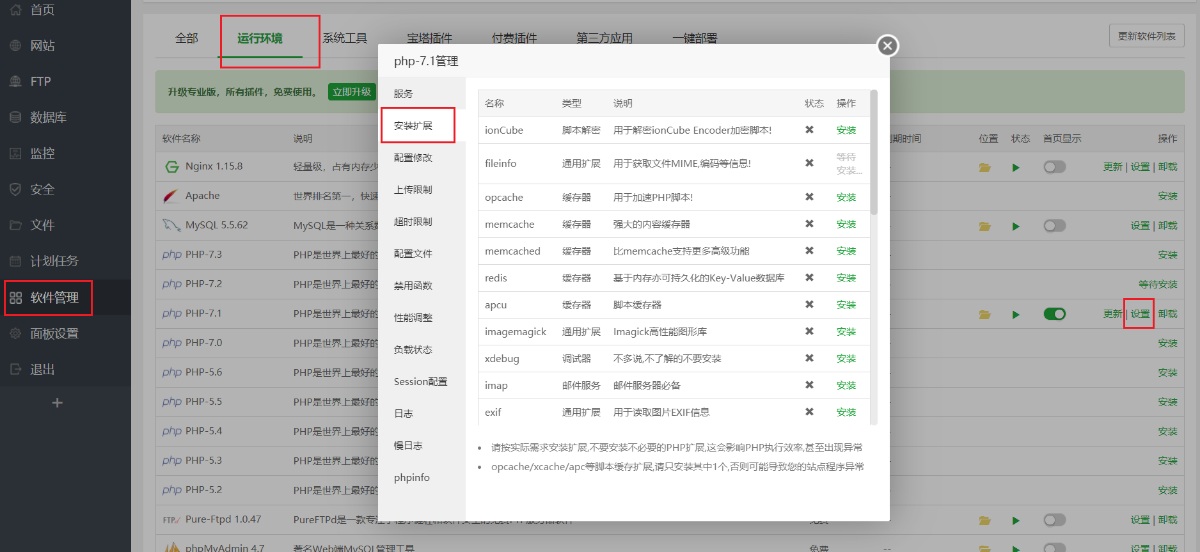Switch to the 系统工具 tab
Viewport: 1200px width, 552px height.
pos(344,39)
